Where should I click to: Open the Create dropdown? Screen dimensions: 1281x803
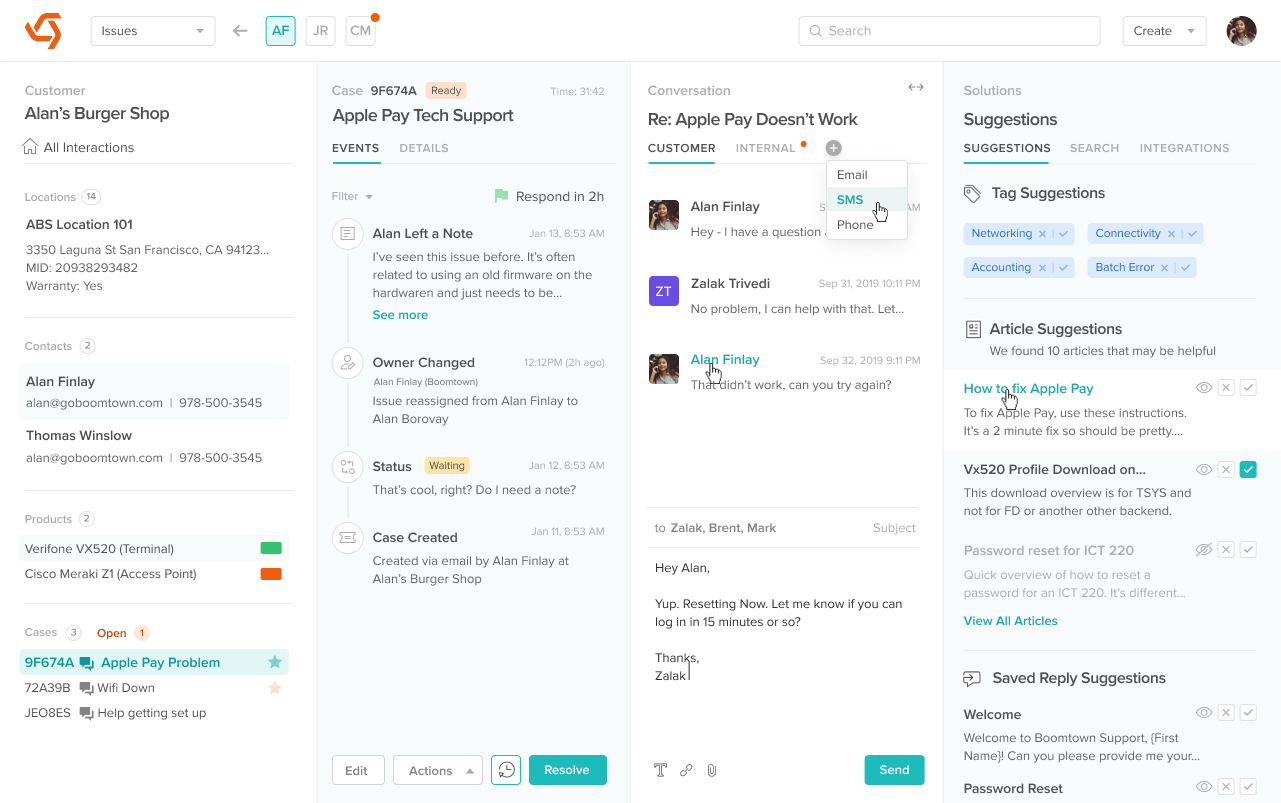[1164, 31]
